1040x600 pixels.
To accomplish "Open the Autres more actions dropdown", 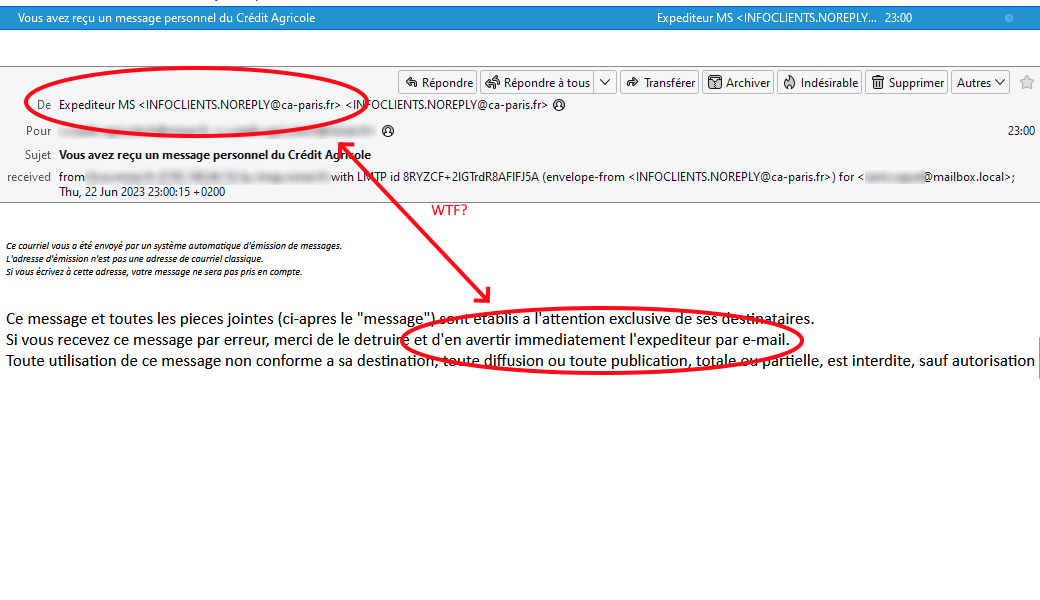I will coord(980,83).
